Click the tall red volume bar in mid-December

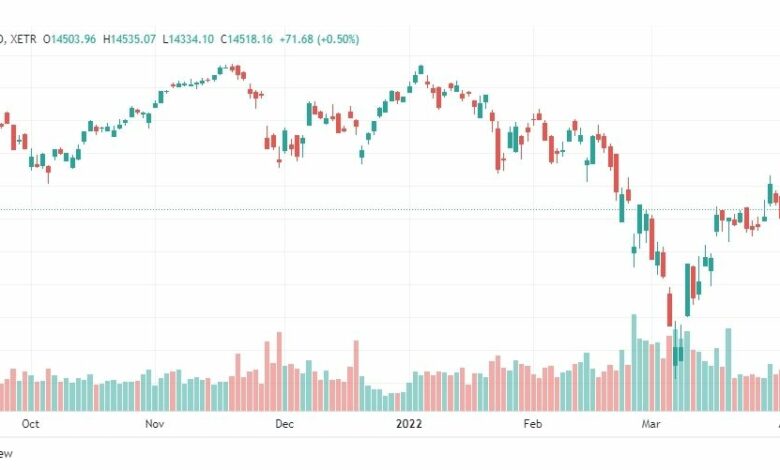click(x=356, y=376)
